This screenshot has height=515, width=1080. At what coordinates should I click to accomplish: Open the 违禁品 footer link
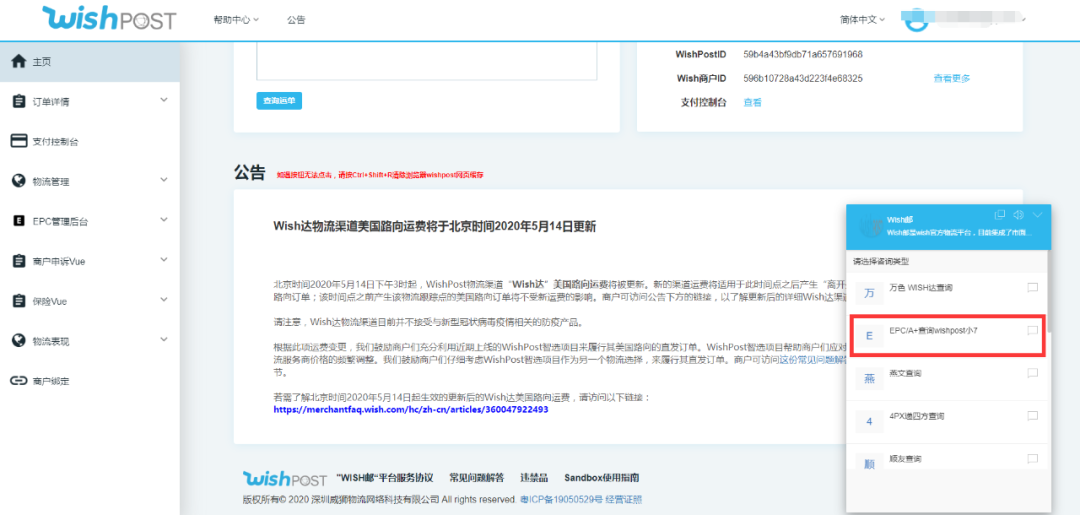(534, 478)
